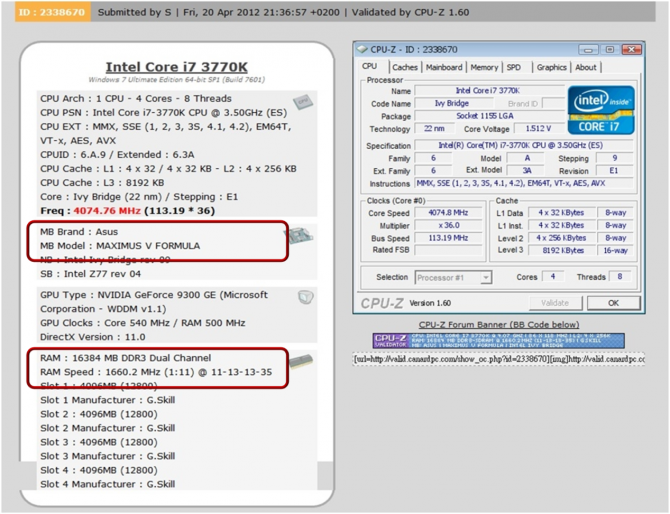Click the DirectX Version : 11.0 line
Screen dimensions: 670x514
[x=93, y=337]
